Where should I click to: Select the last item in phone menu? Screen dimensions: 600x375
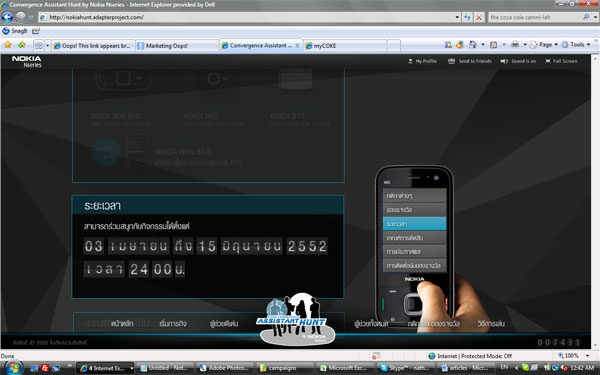point(414,265)
